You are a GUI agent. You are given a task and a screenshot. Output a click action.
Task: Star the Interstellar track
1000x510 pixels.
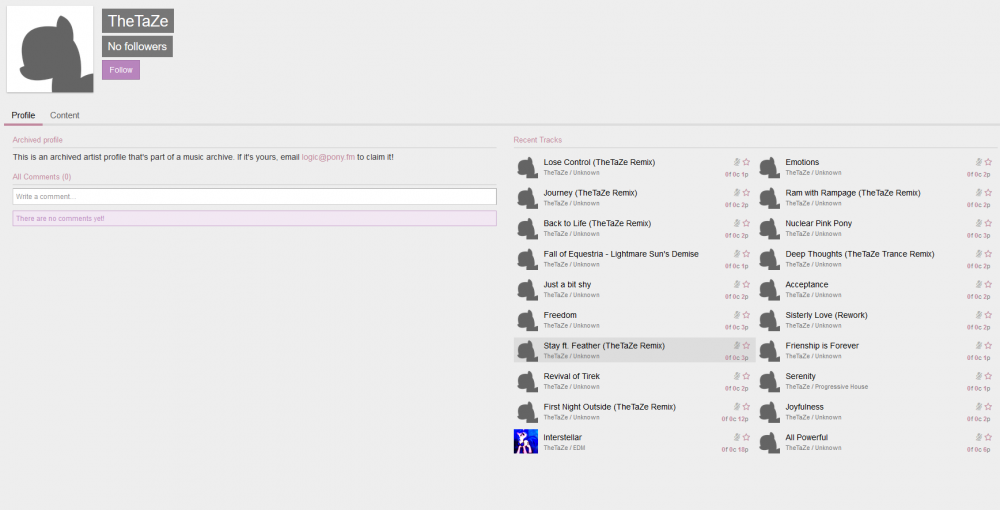tap(746, 437)
